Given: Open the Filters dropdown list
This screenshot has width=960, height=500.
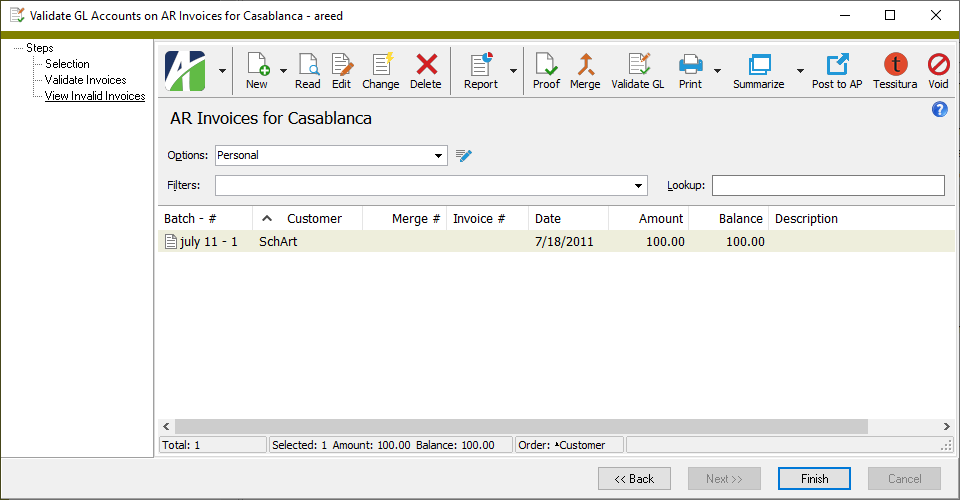Looking at the screenshot, I should point(640,186).
